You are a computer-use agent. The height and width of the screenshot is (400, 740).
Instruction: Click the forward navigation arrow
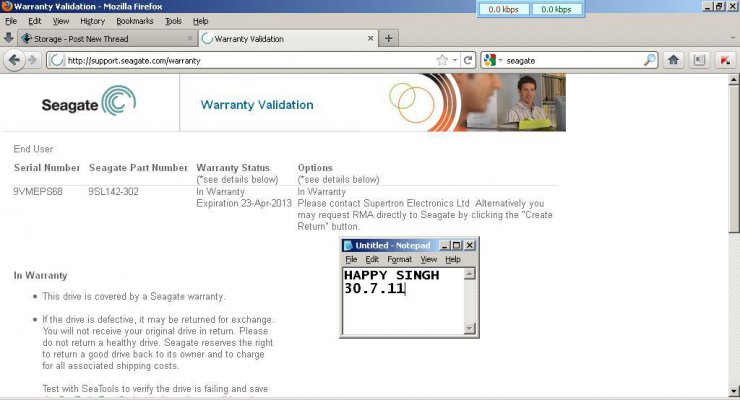[x=32, y=60]
